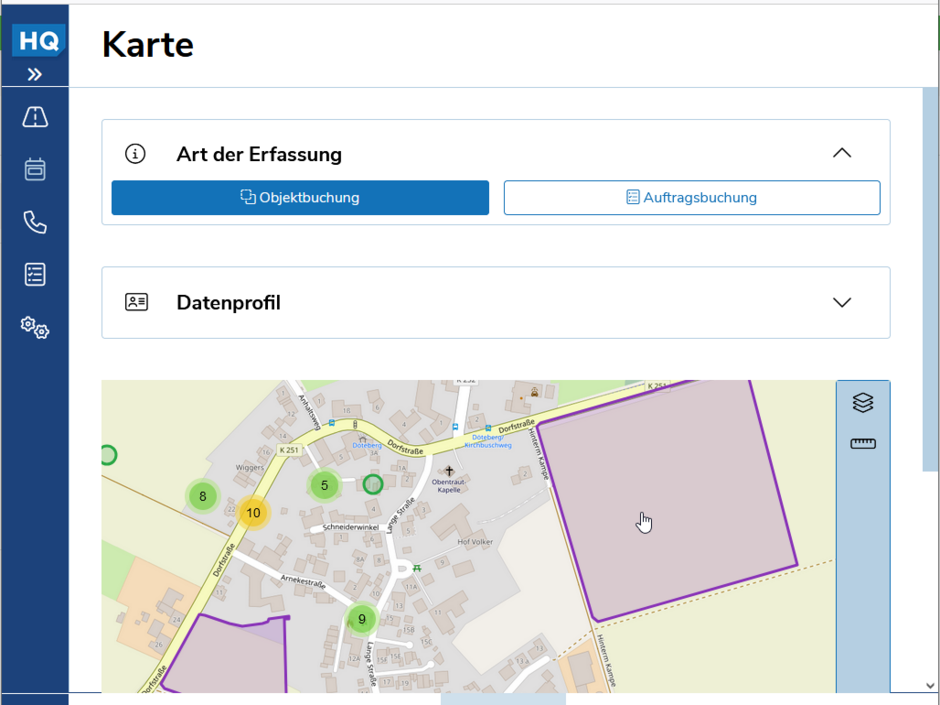The height and width of the screenshot is (705, 940).
Task: Open the map layers tool
Action: 863,402
